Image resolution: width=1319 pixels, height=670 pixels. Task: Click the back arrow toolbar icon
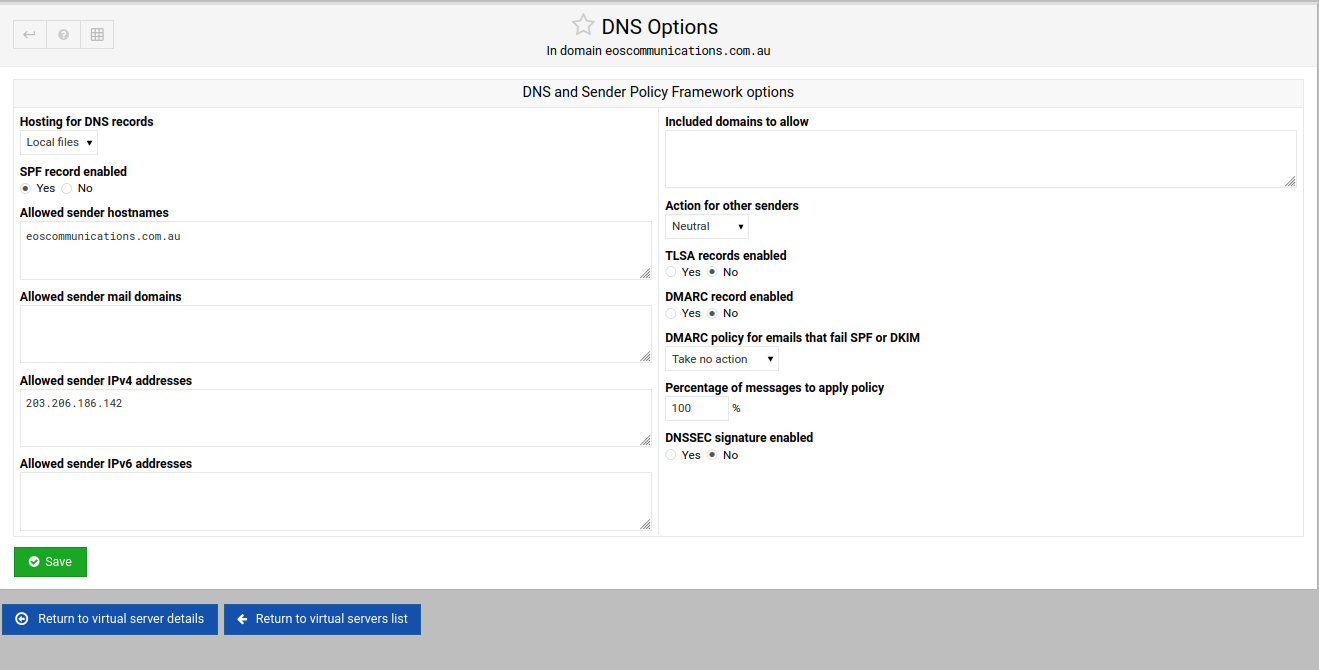30,34
